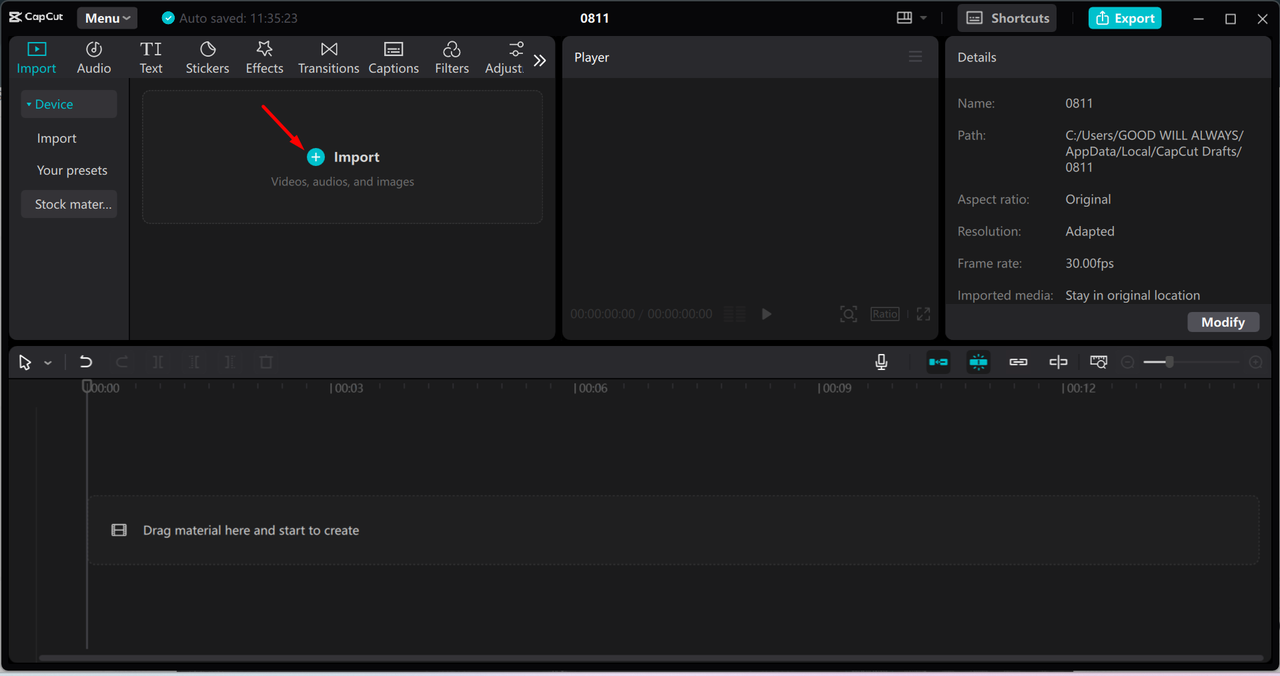Click the timeline cover/preview settings icon
1280x676 pixels.
[1099, 362]
